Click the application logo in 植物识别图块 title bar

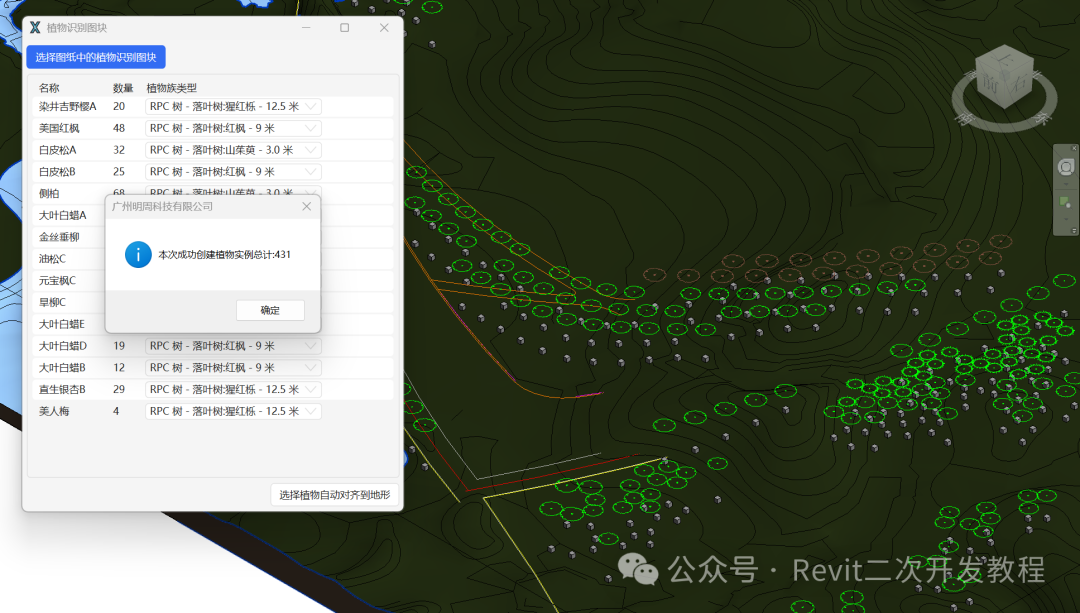tap(35, 28)
